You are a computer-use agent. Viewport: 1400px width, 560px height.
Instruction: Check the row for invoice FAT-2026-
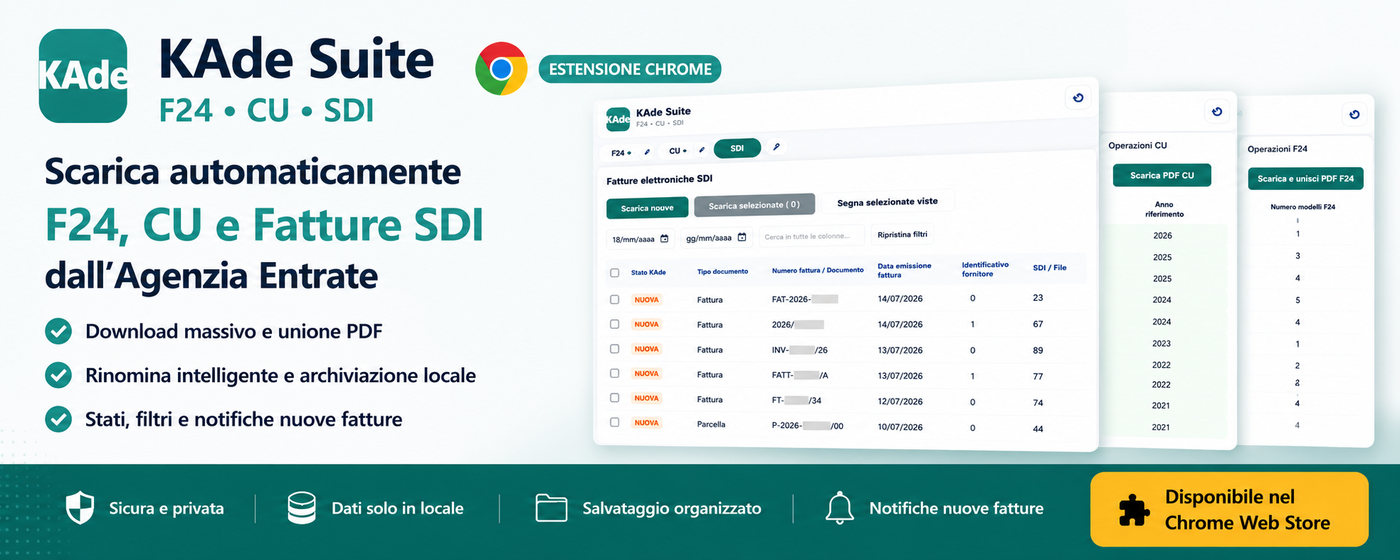tap(614, 299)
